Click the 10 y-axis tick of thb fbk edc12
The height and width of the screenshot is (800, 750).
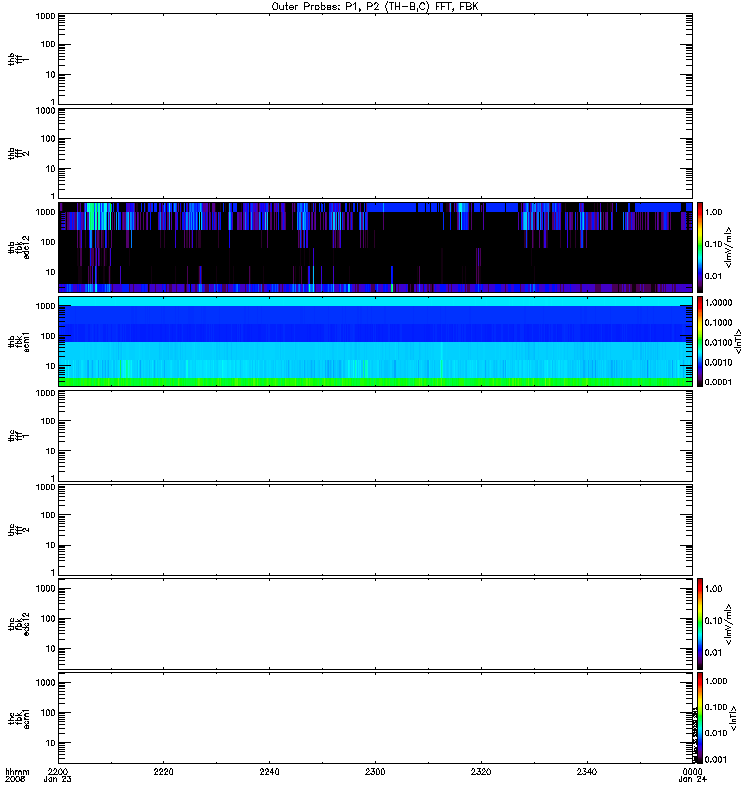(51, 272)
